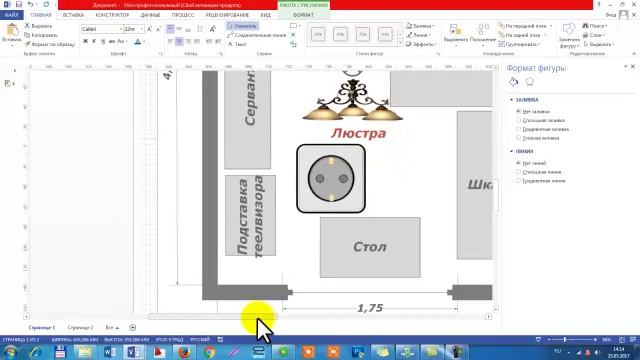The width and height of the screenshot is (640, 360).
Task: Click the Paste (Вставить) clipboard icon
Action: pos(12,30)
